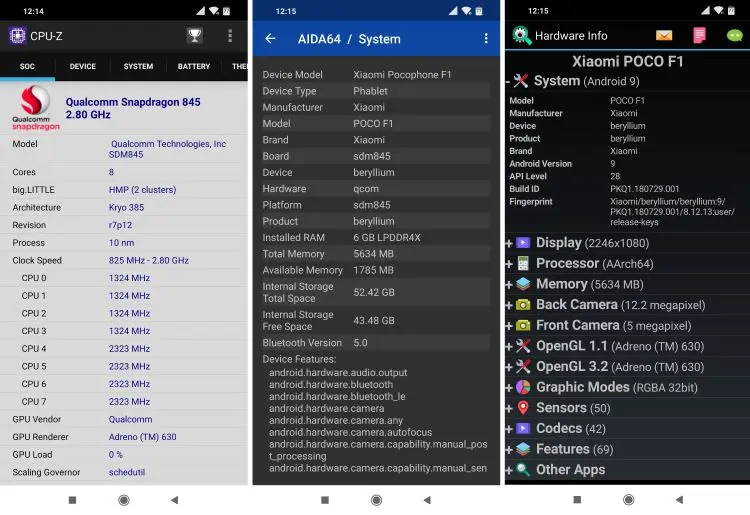Tap the Front Camera icon

pos(523,325)
